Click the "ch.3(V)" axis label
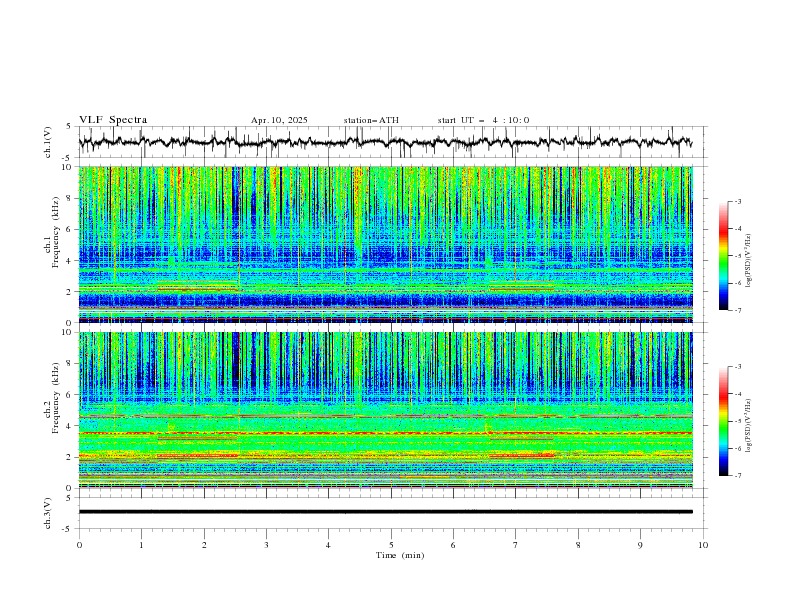Image resolution: width=792 pixels, height=612 pixels. tap(48, 513)
